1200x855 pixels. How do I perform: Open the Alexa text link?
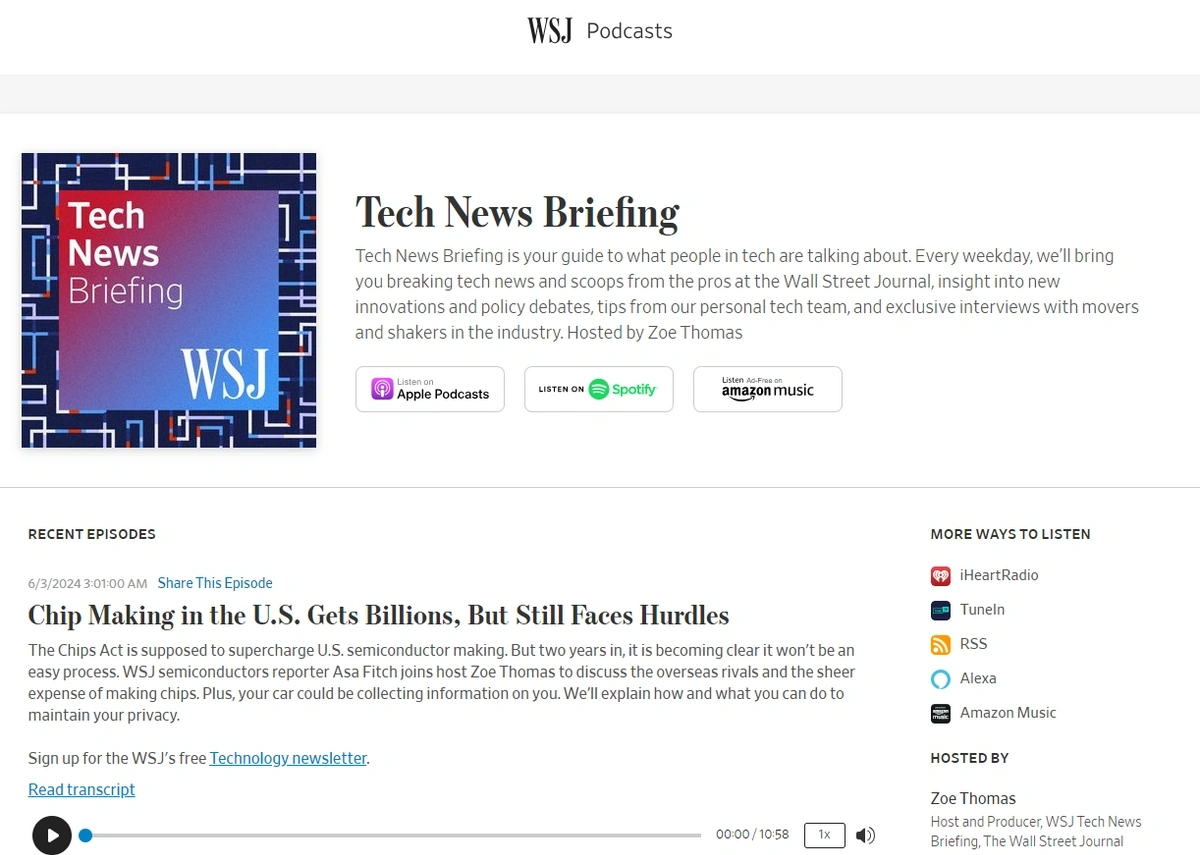pyautogui.click(x=978, y=678)
